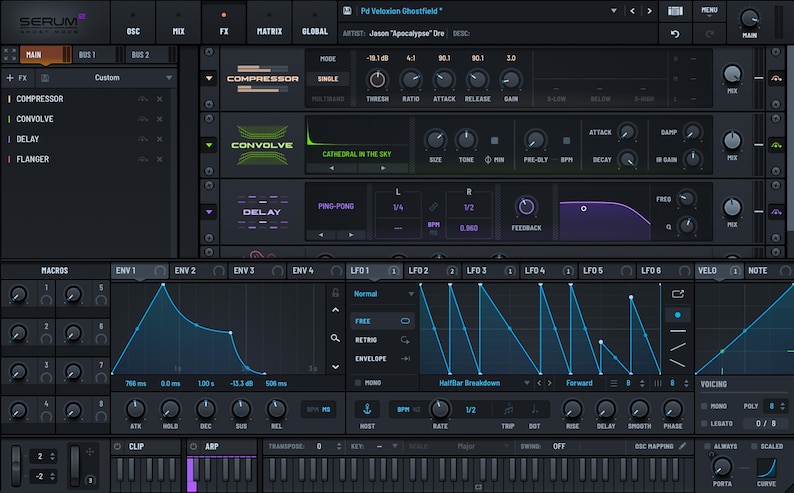Click the envelope lock icon
This screenshot has height=493, width=794.
click(x=335, y=293)
